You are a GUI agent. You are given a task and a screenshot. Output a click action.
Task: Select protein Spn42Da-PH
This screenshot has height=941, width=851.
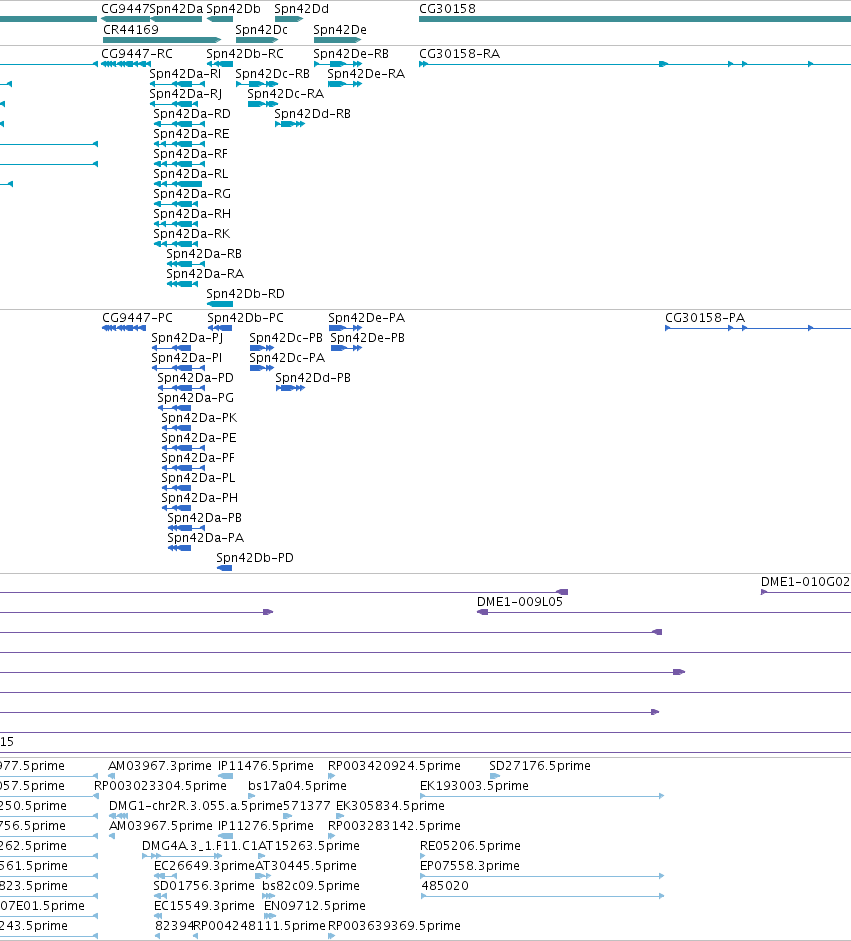pyautogui.click(x=200, y=498)
